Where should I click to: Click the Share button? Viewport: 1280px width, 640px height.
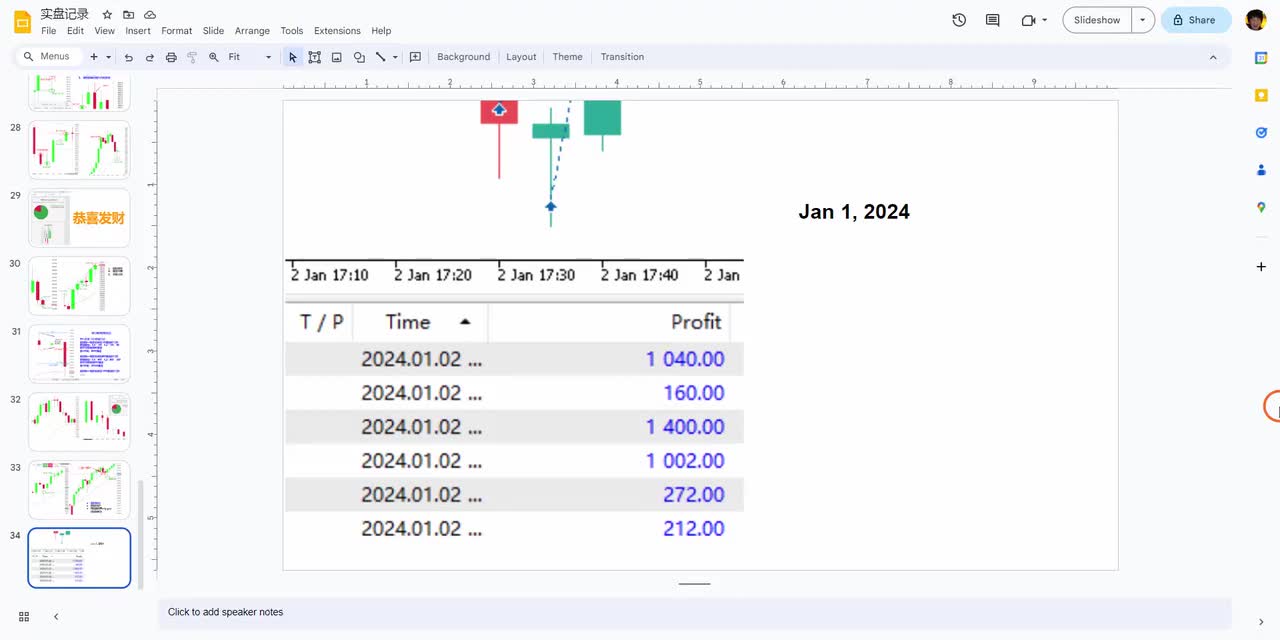(1195, 20)
